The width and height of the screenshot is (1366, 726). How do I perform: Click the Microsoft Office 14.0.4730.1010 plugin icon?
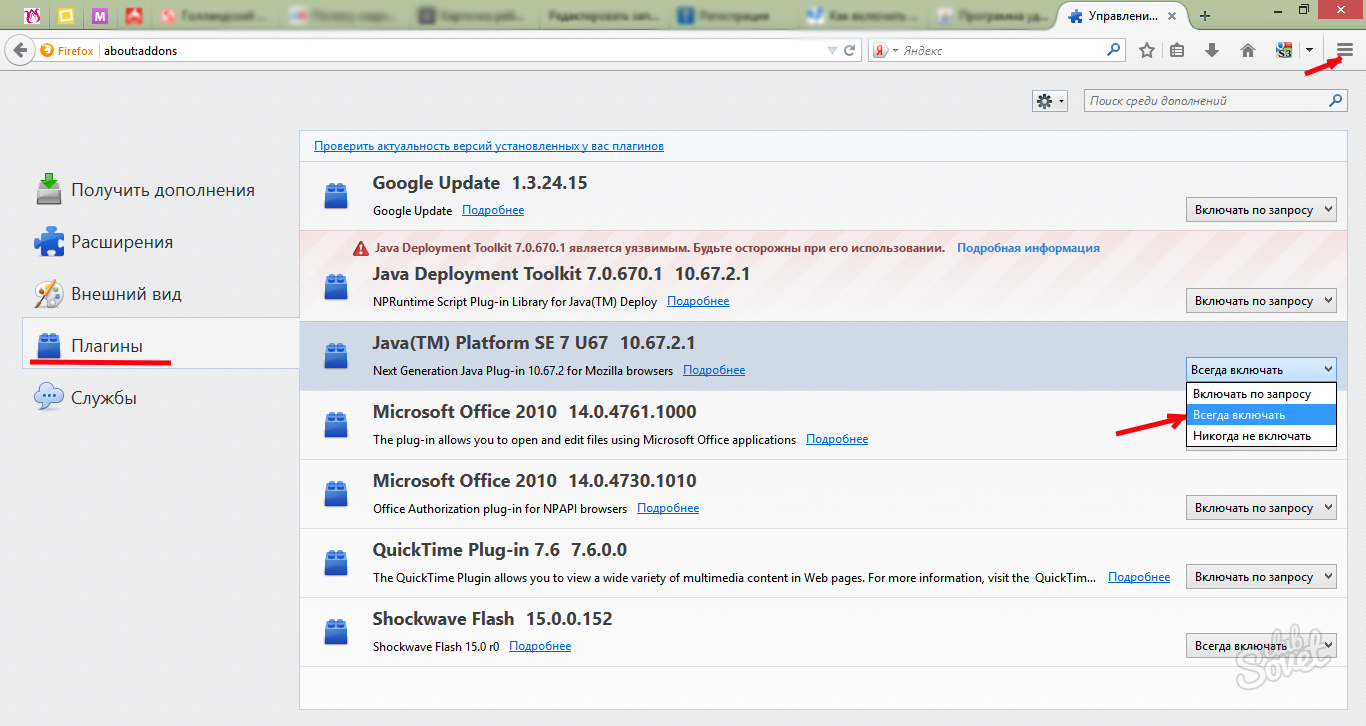pos(336,494)
